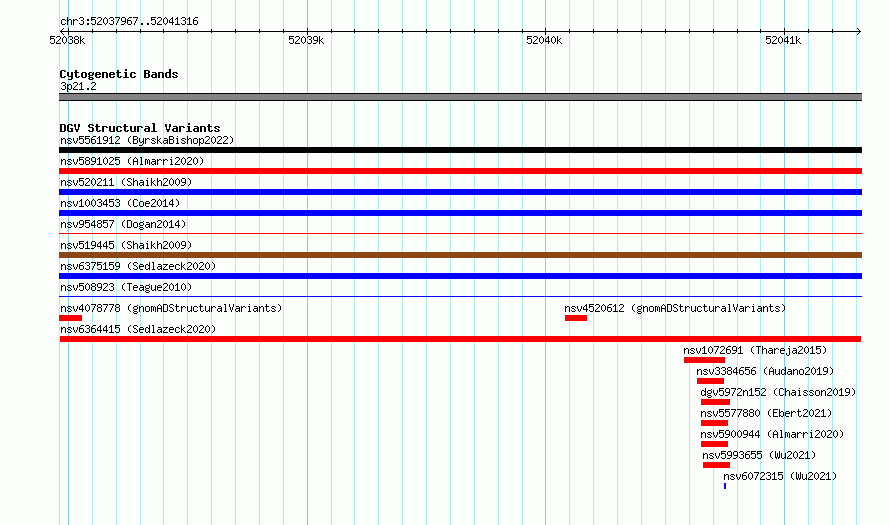Click the red dgv5972n152 Chaisson2019 bar

(x=715, y=402)
